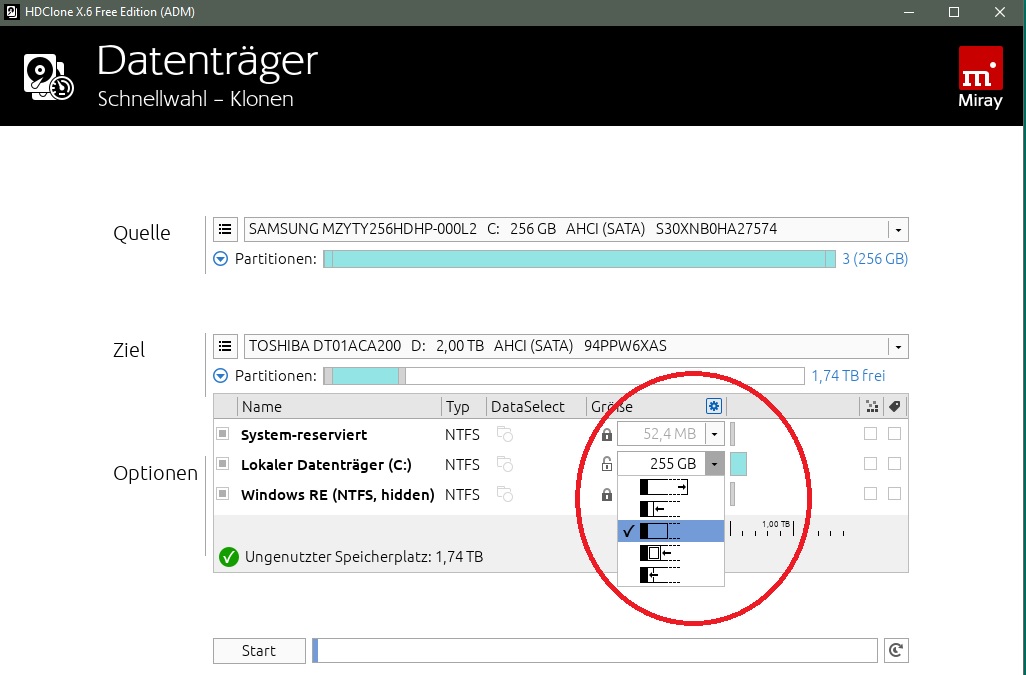1026x675 pixels.
Task: Click the closed lock icon for Windows RE
Action: tap(607, 494)
